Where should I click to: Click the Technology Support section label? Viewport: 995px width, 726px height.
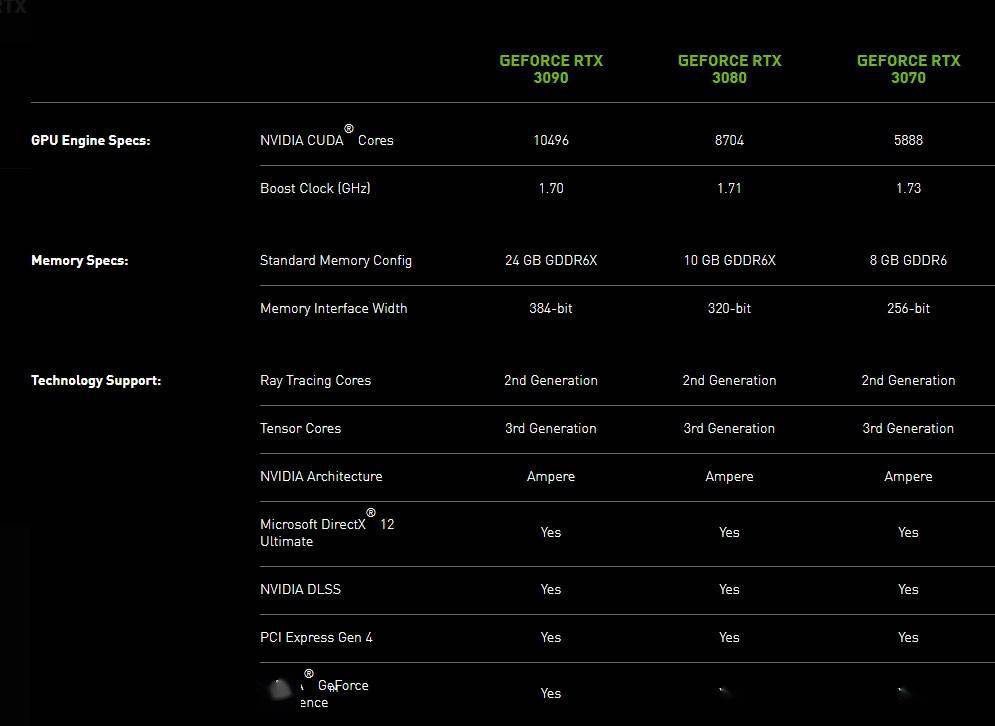click(95, 381)
